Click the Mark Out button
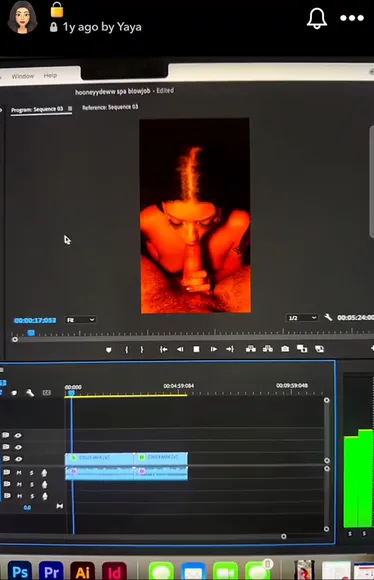Viewport: 374px width, 580px height. [x=142, y=349]
